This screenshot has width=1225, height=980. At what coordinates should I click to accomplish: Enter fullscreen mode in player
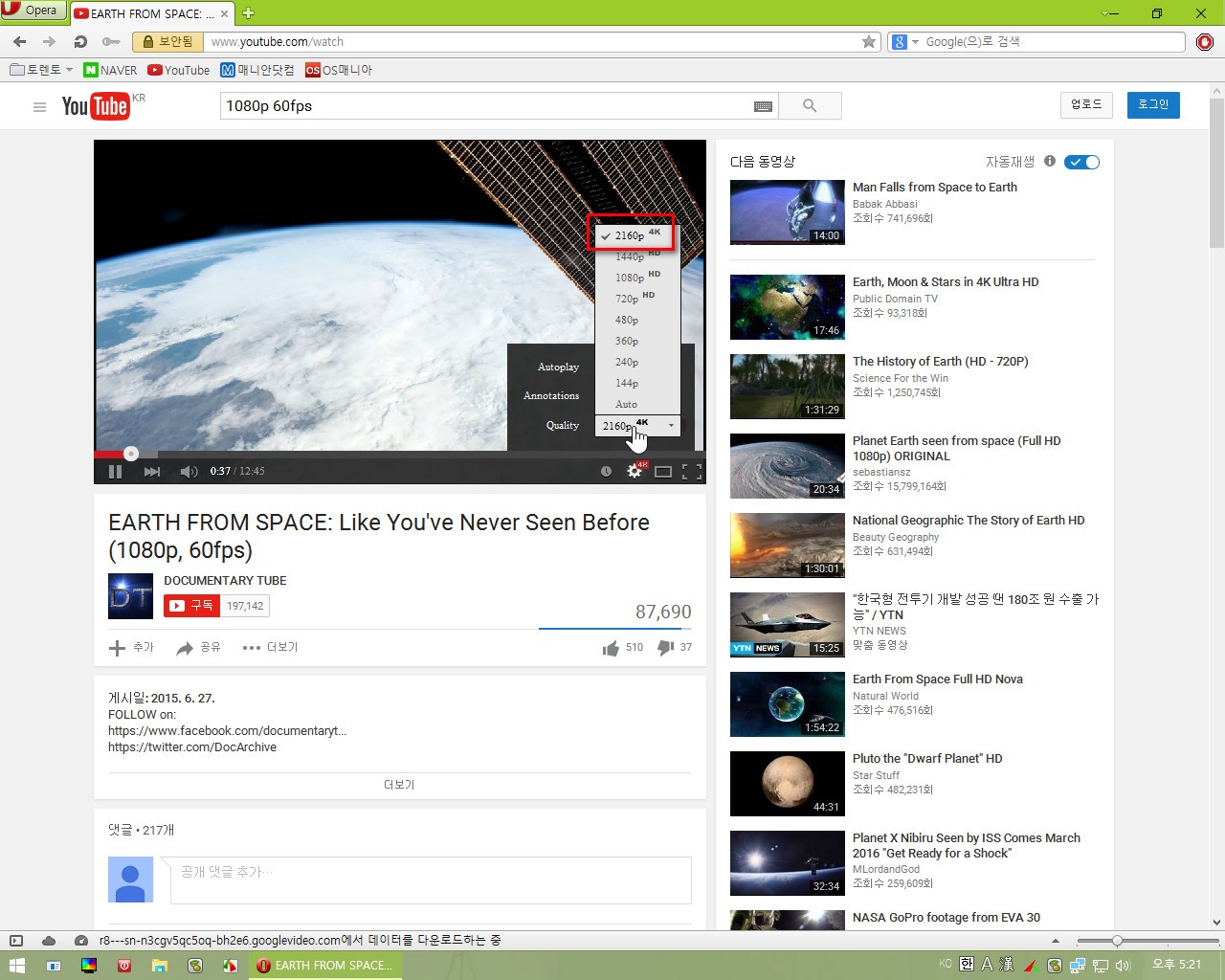coord(692,471)
